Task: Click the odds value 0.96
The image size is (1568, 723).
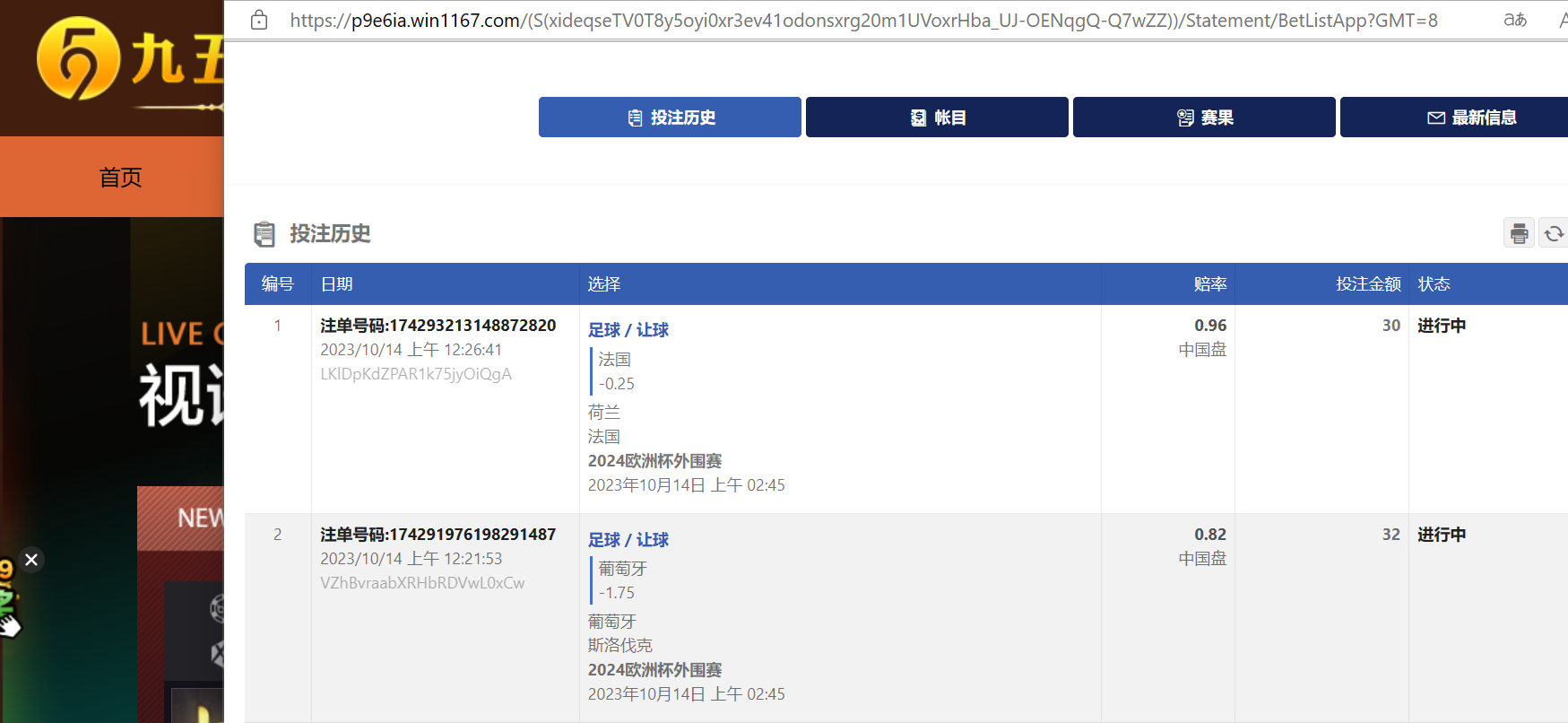Action: pyautogui.click(x=1210, y=326)
